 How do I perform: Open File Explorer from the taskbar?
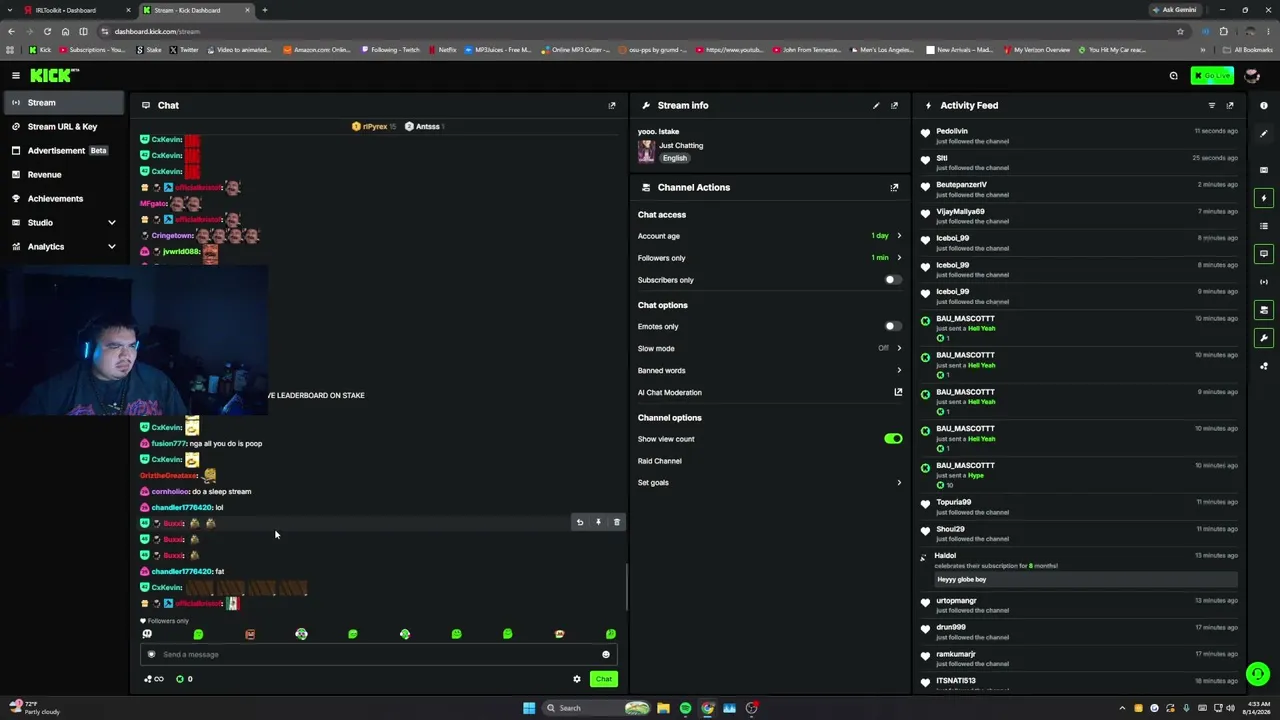click(x=663, y=708)
